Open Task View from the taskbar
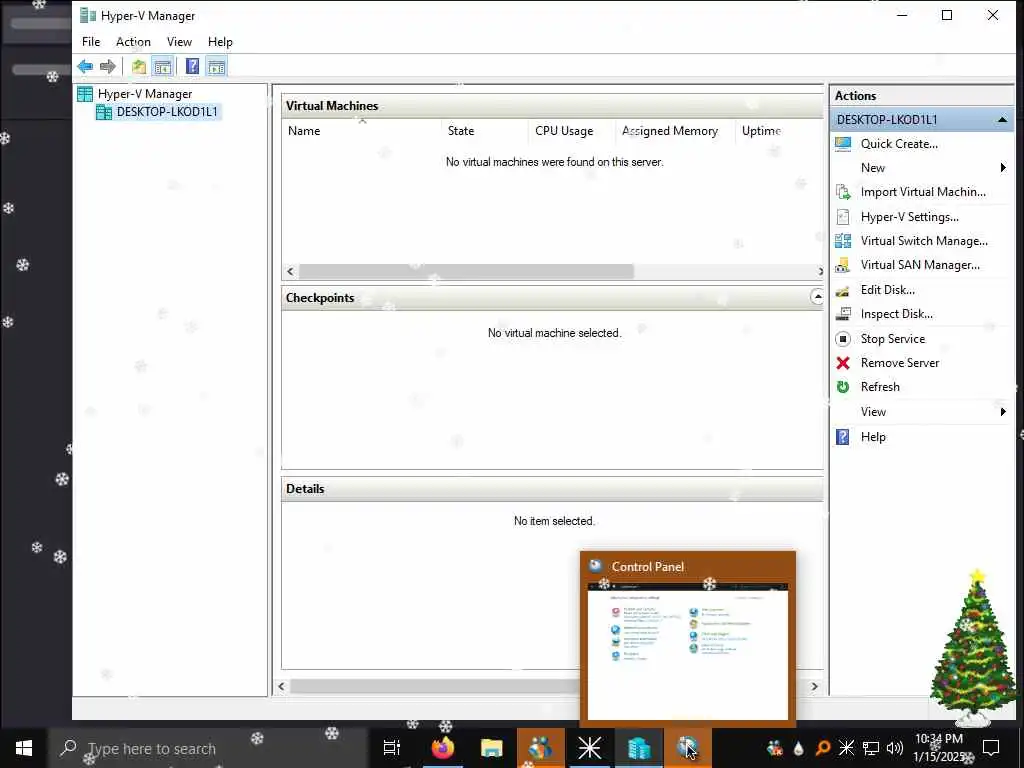Image resolution: width=1024 pixels, height=768 pixels. [392, 748]
